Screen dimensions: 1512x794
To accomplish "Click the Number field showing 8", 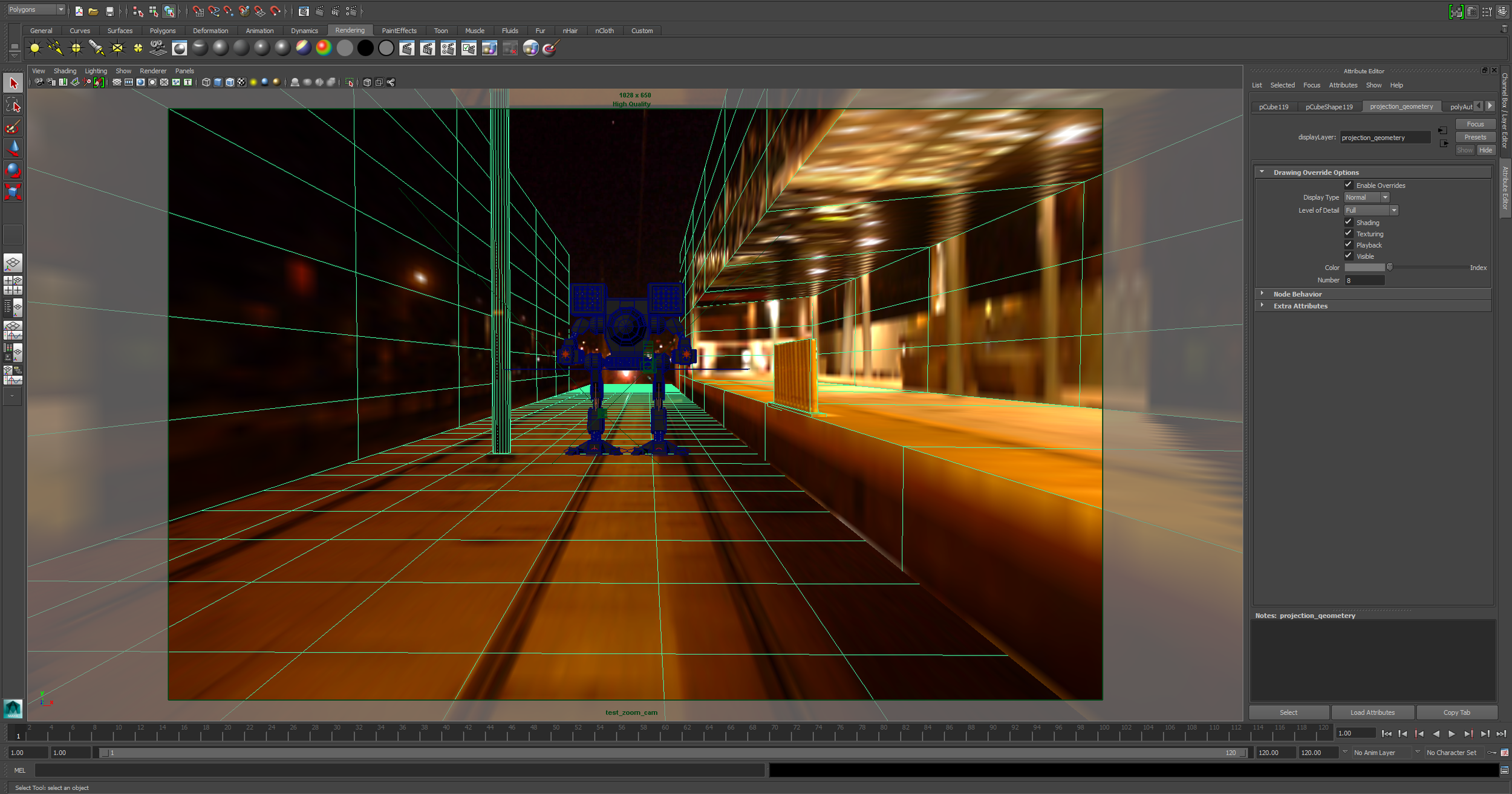I will click(1364, 281).
